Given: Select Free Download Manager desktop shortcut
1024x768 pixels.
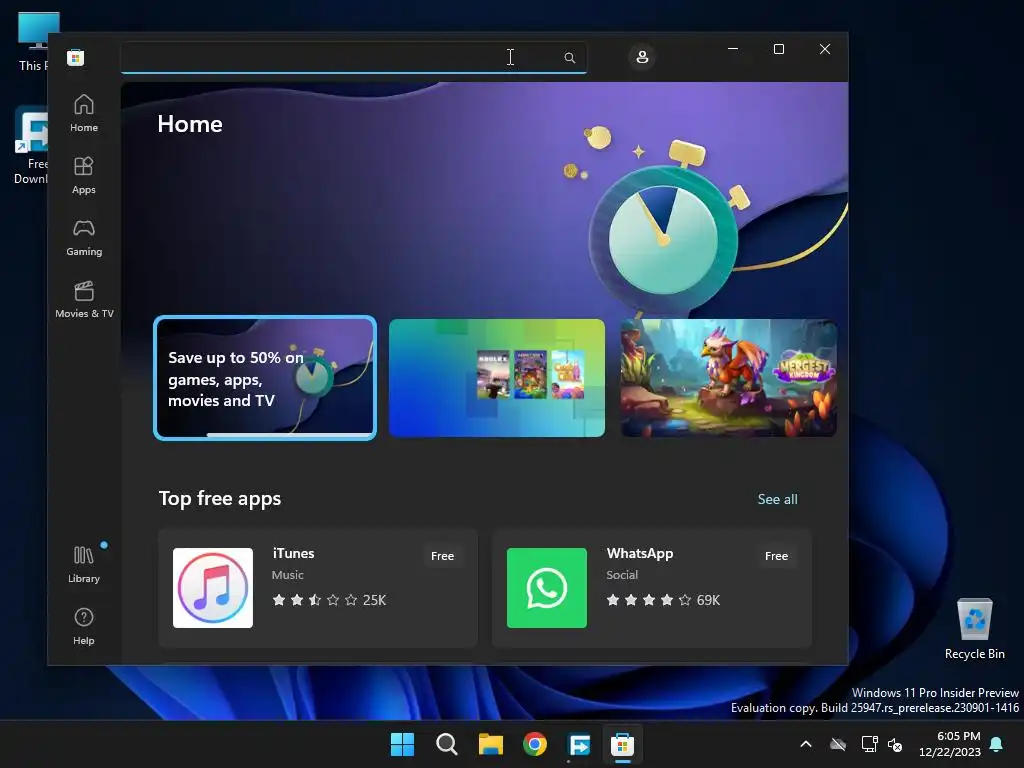Looking at the screenshot, I should [x=31, y=146].
